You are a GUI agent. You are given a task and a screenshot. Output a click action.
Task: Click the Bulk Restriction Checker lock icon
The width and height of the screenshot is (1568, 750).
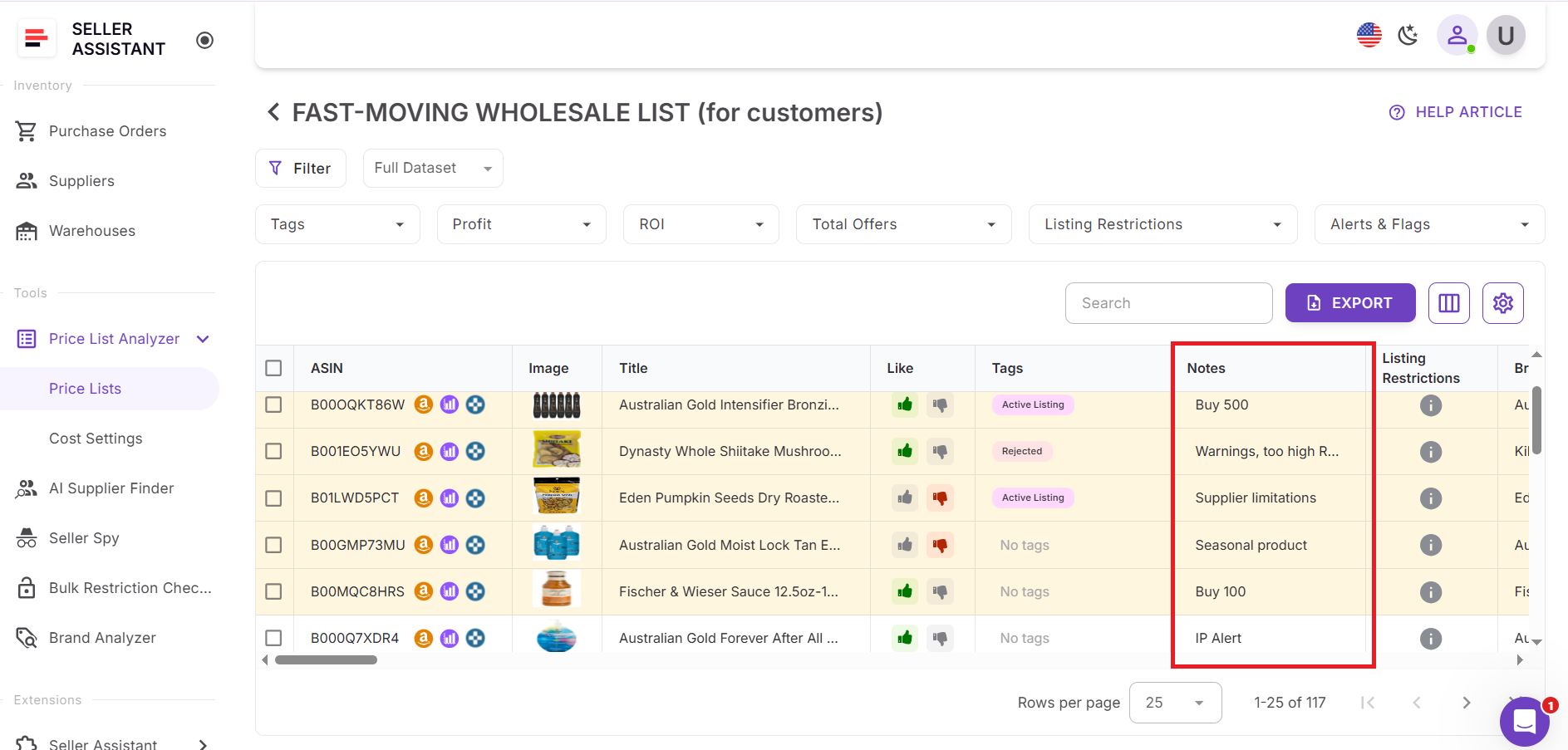pos(26,587)
